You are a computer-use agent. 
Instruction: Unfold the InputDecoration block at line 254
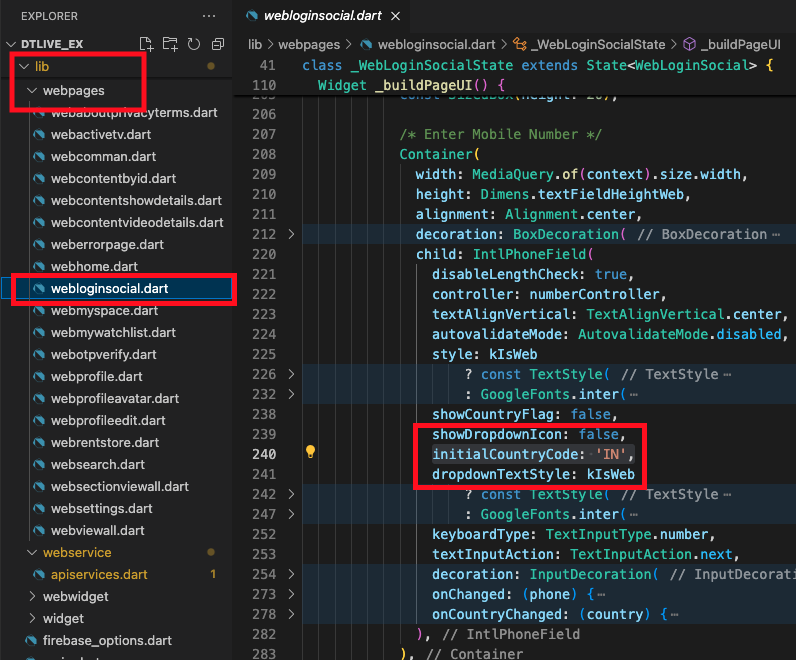click(x=291, y=575)
